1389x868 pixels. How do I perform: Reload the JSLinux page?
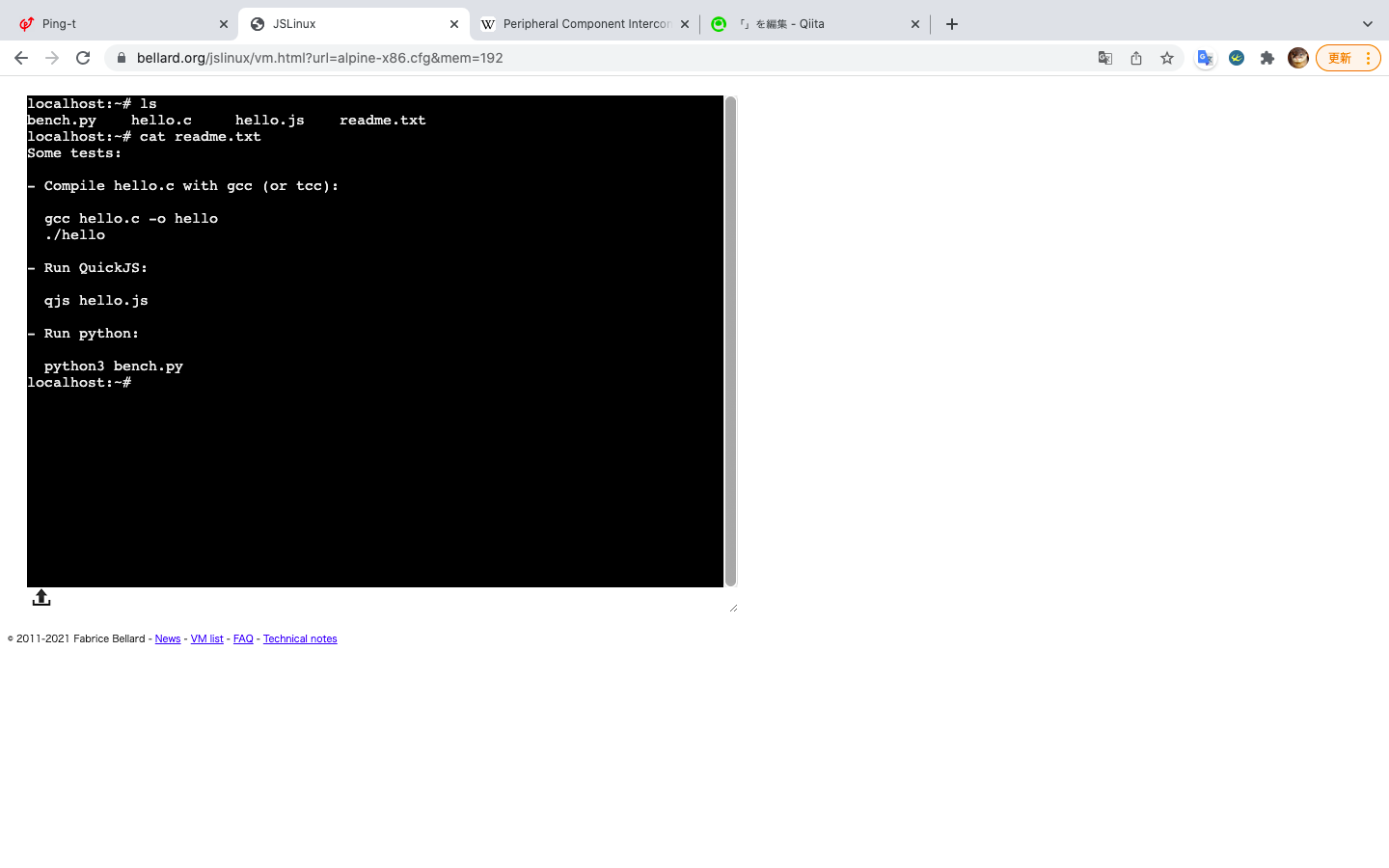(x=83, y=58)
